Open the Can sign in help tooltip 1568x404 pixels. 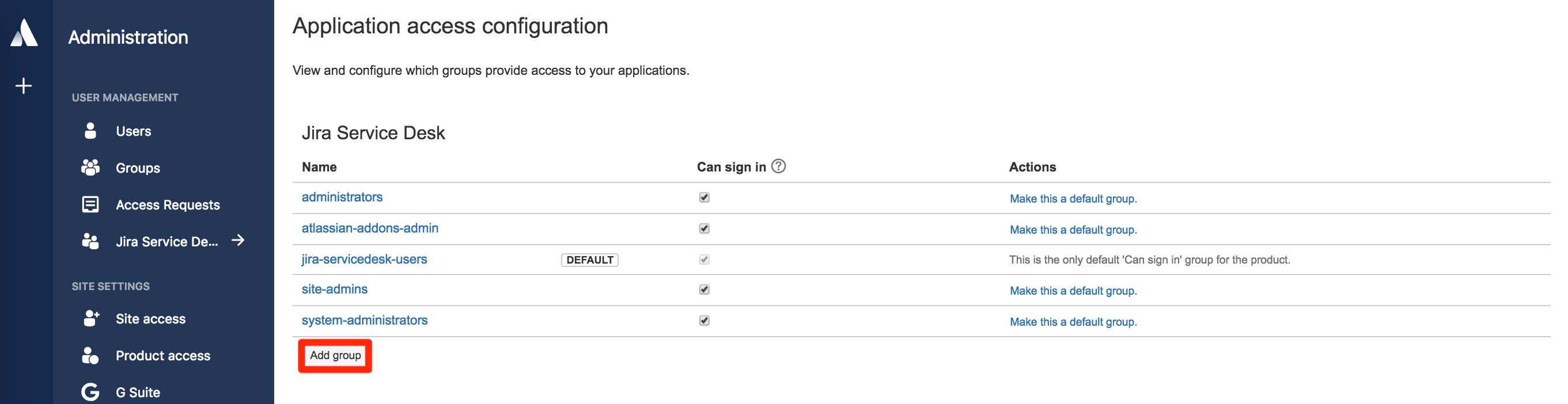coord(780,165)
